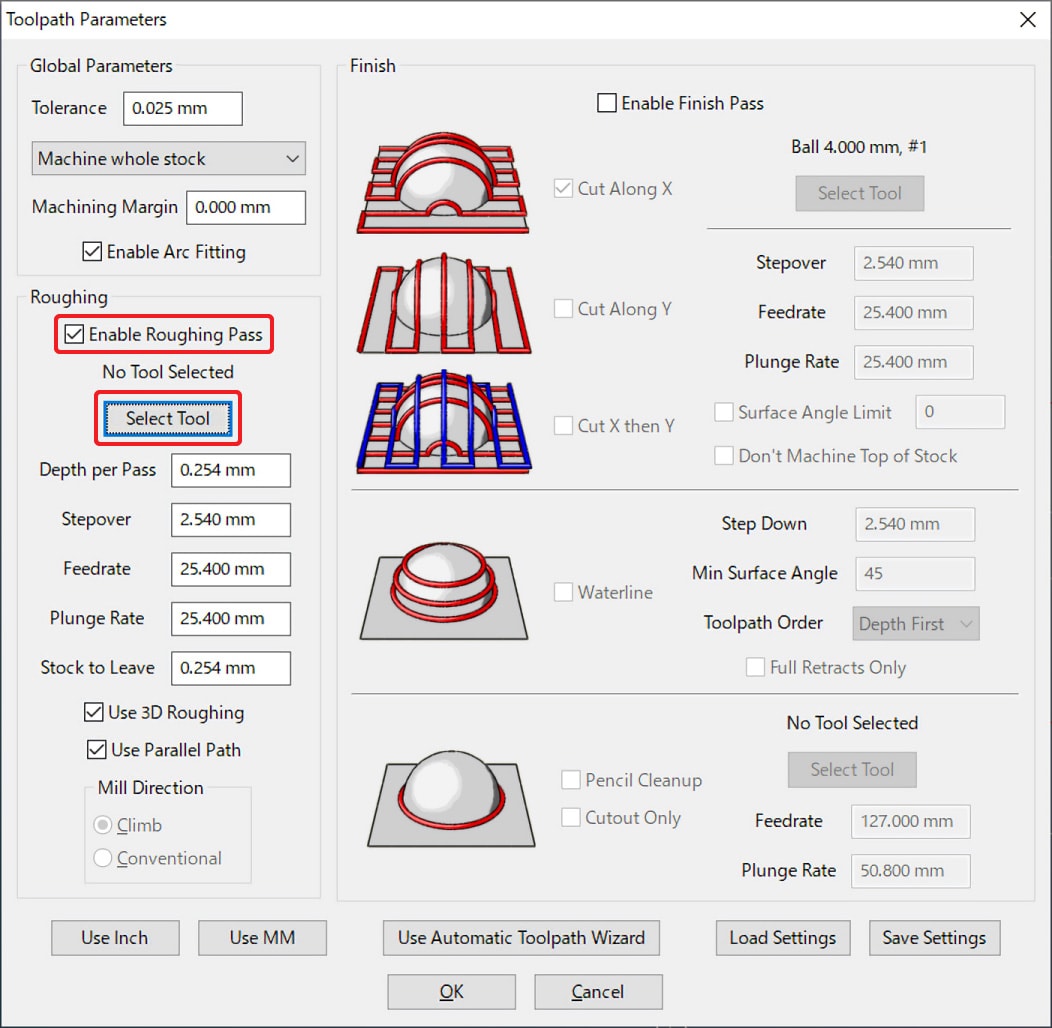Screen dimensions: 1052x1028
Task: Click the Depth per Pass field
Action: [x=230, y=470]
